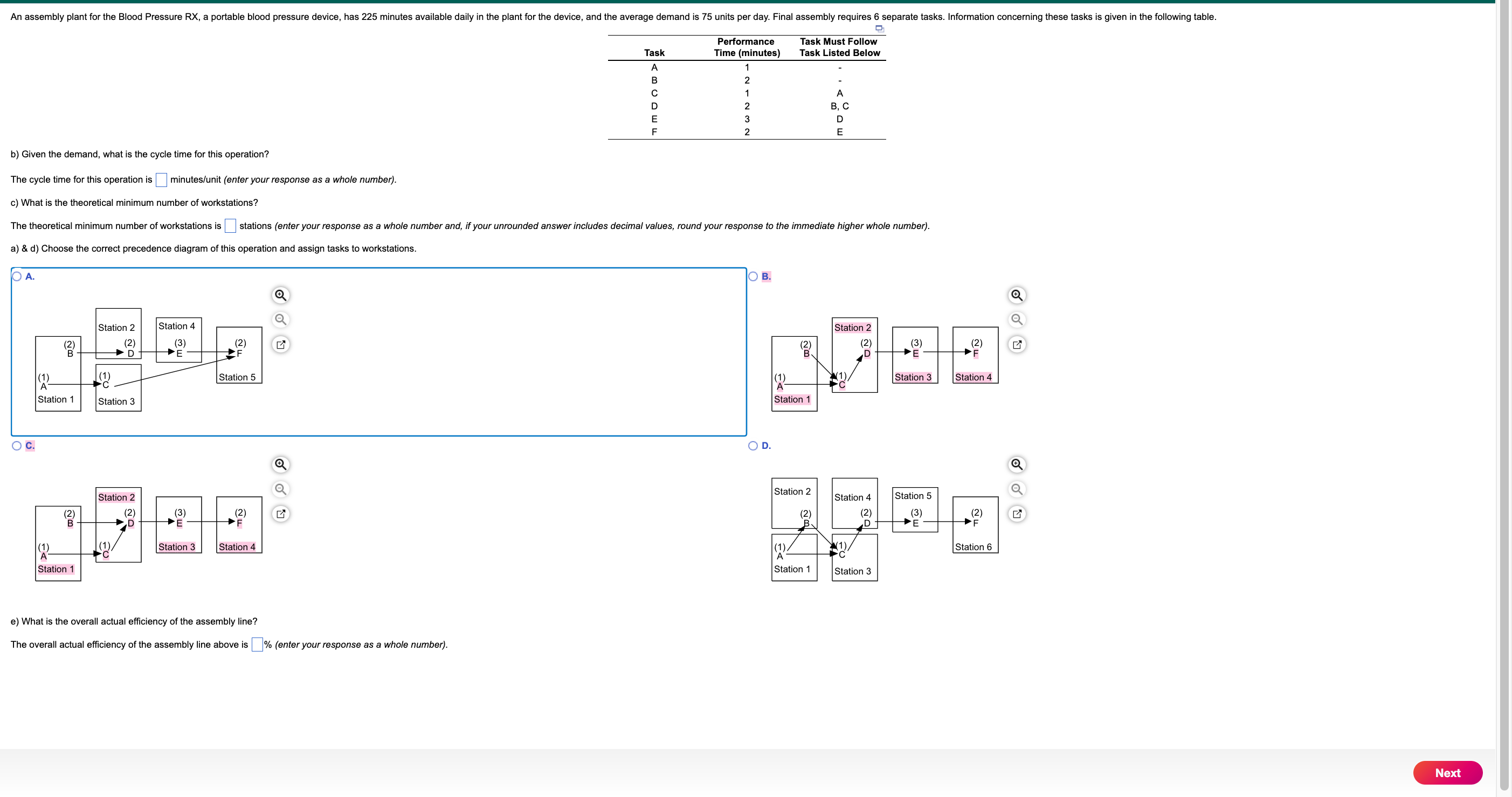Click the overall efficiency percent input box
1512x797 pixels.
pos(257,645)
